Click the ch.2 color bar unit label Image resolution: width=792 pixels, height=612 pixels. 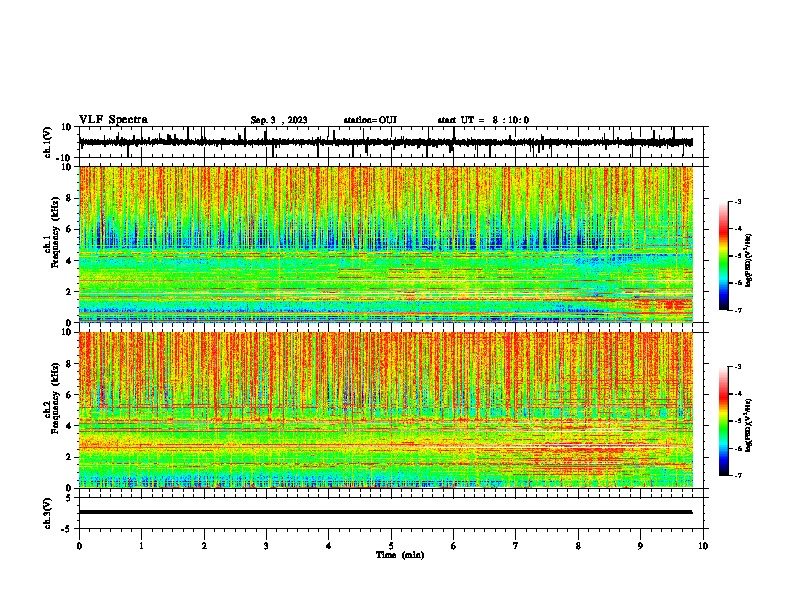coord(749,425)
